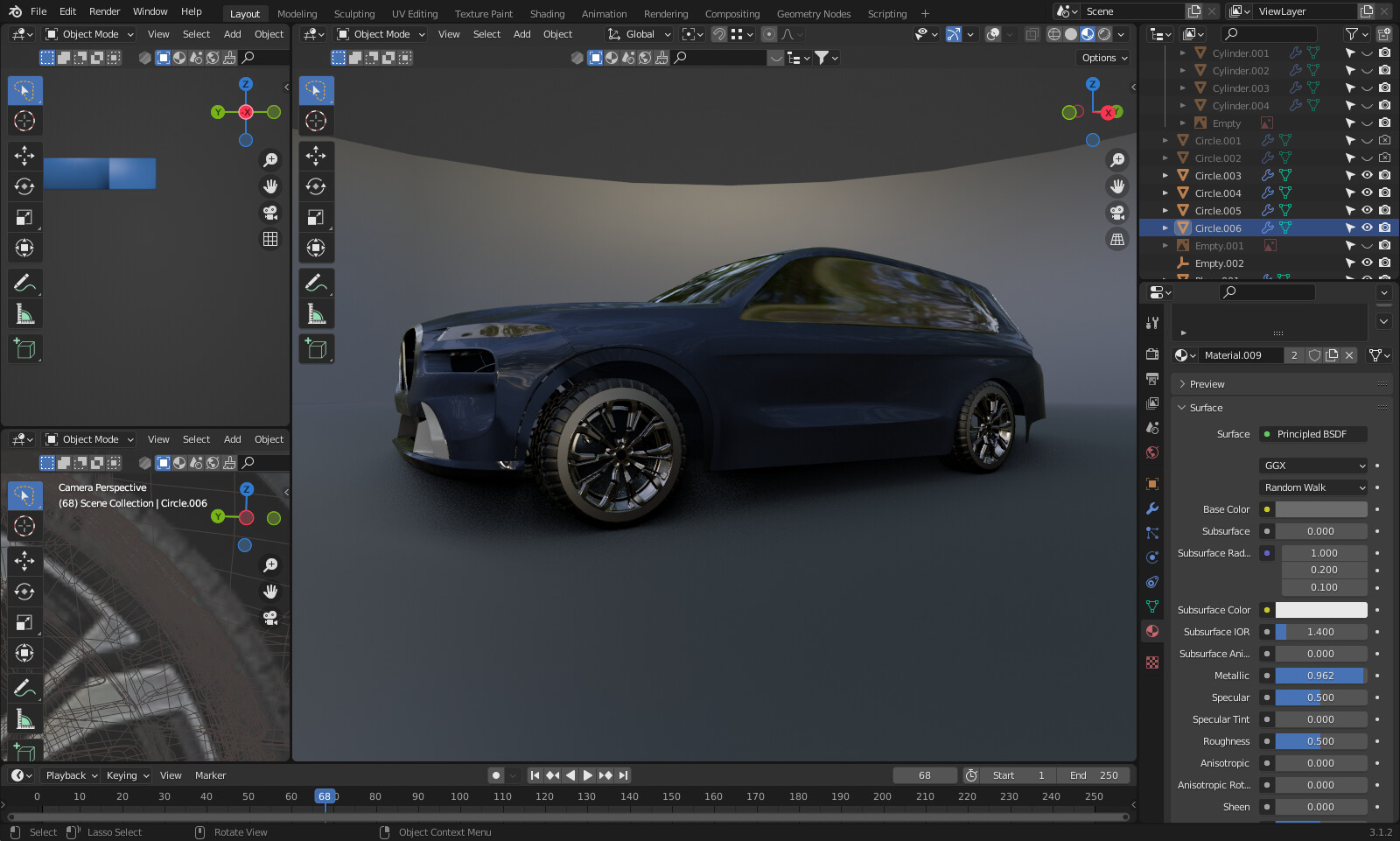The height and width of the screenshot is (841, 1400).
Task: Open the Options dropdown in main viewport
Action: (x=1103, y=58)
